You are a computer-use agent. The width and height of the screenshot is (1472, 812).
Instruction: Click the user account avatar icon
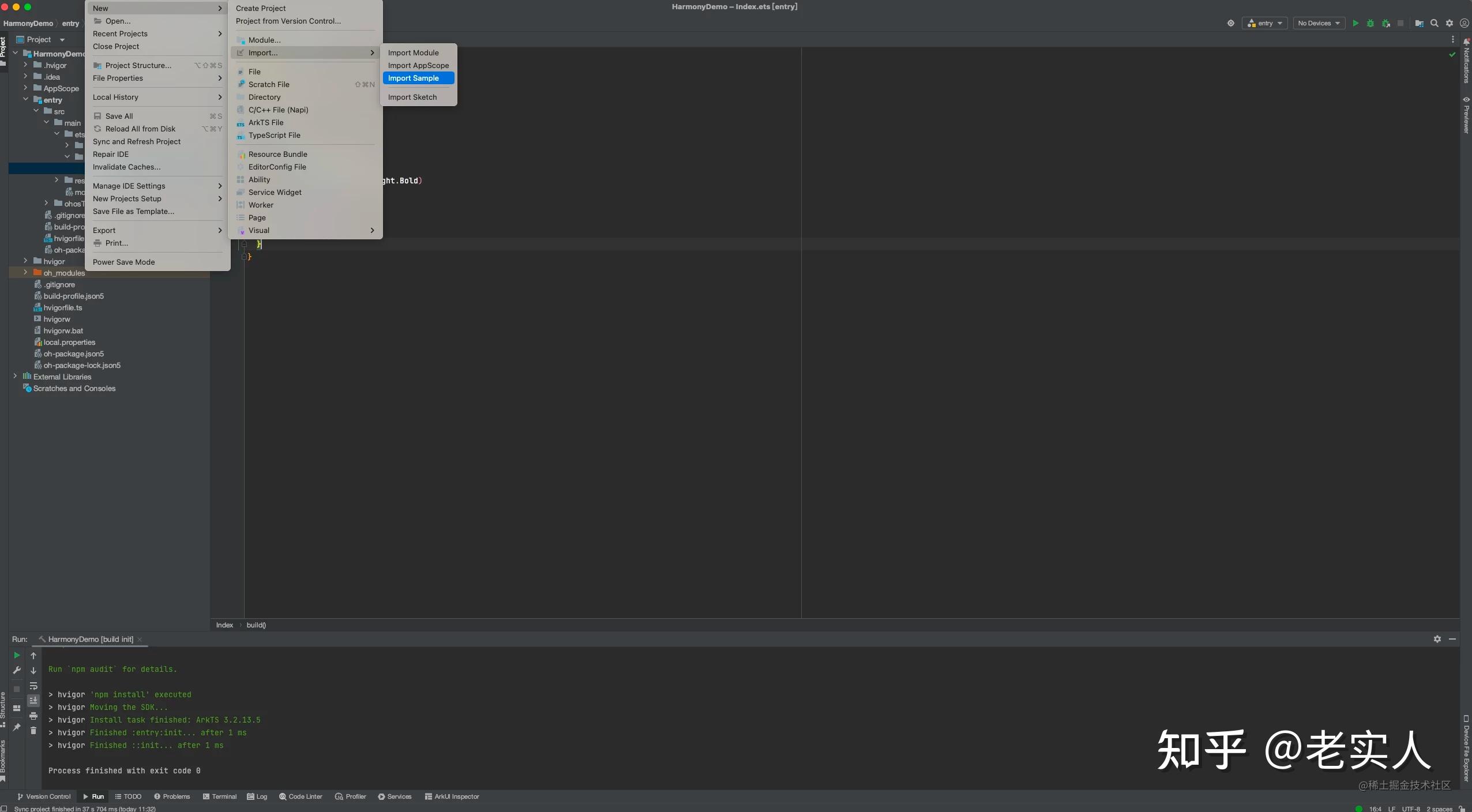[x=1464, y=23]
